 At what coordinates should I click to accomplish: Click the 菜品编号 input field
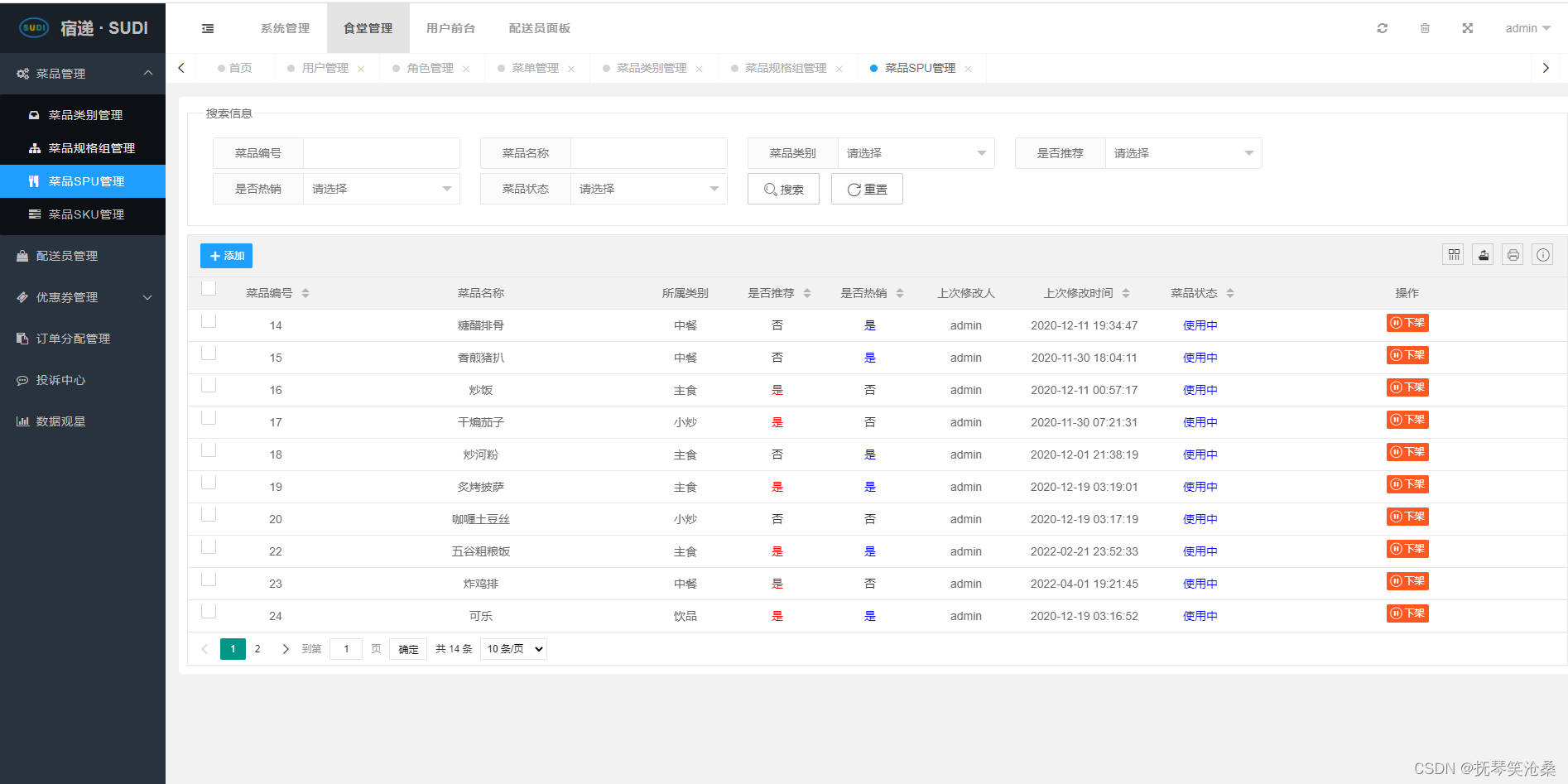click(381, 153)
